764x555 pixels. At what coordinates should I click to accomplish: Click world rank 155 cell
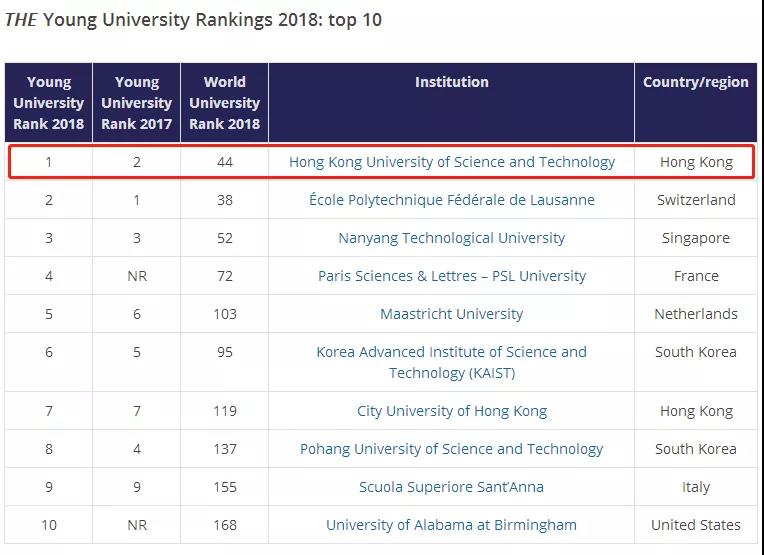point(225,487)
